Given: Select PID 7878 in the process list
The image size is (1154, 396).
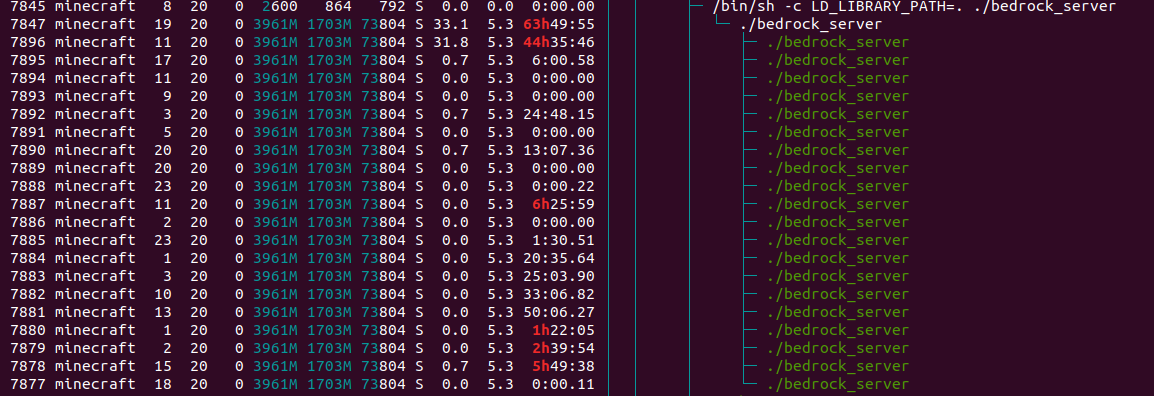Looking at the screenshot, I should coord(29,366).
